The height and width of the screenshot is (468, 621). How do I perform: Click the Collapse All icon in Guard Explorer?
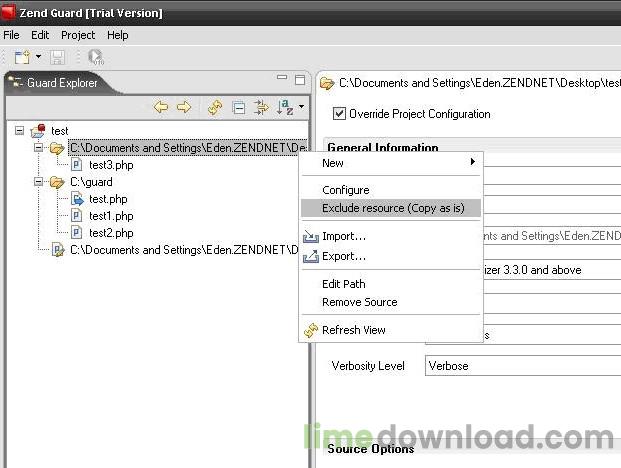pos(239,108)
